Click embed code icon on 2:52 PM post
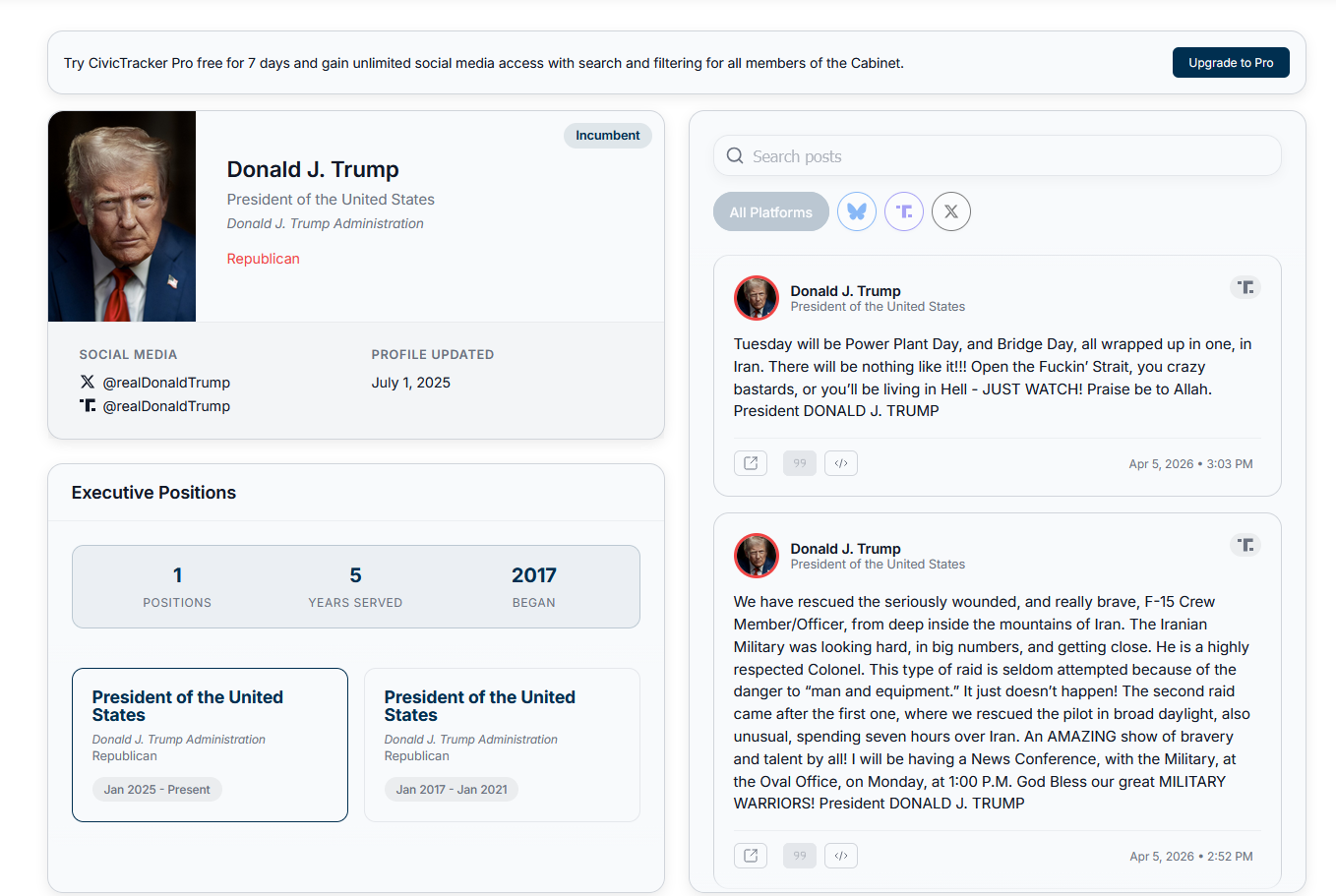The image size is (1336, 896). point(841,856)
